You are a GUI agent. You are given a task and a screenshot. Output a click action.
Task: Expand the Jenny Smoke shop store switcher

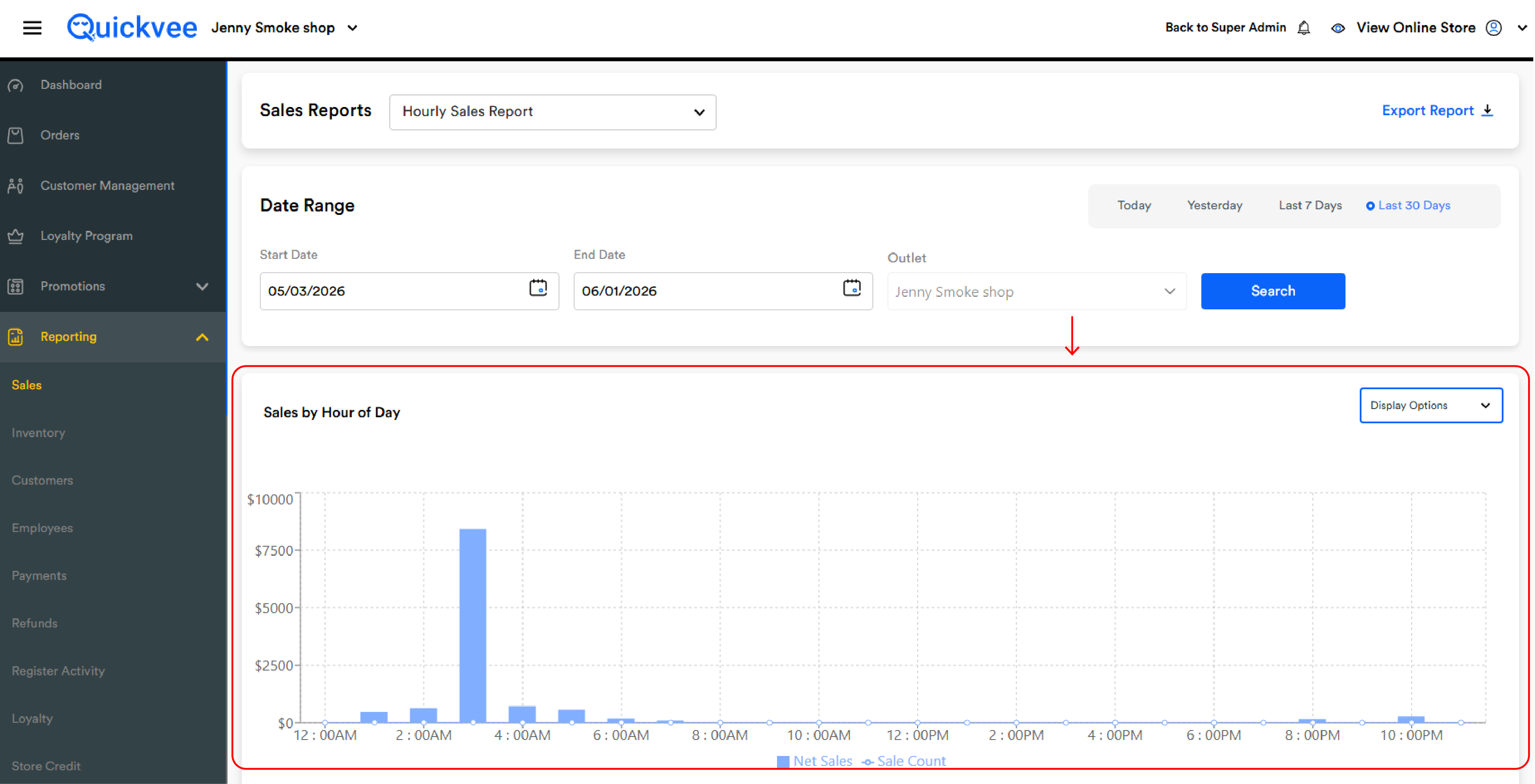coord(284,28)
